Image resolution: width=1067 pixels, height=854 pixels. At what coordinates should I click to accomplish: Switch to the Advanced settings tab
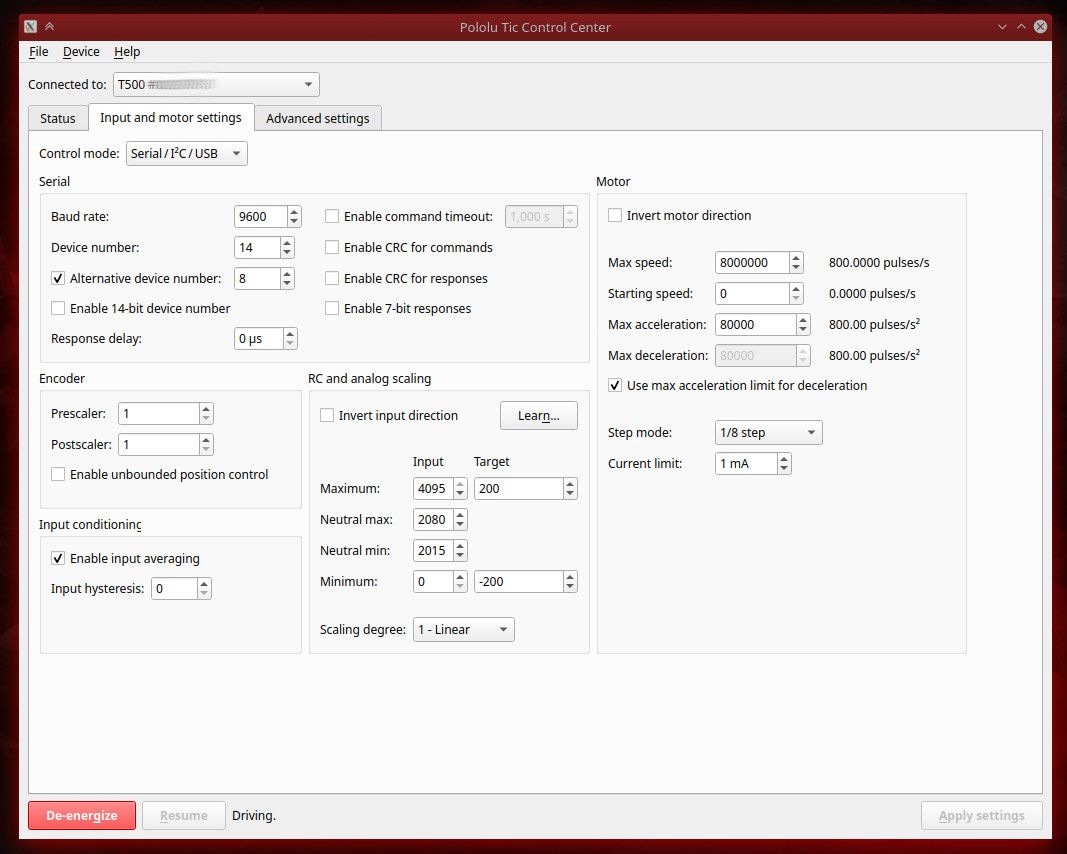317,117
